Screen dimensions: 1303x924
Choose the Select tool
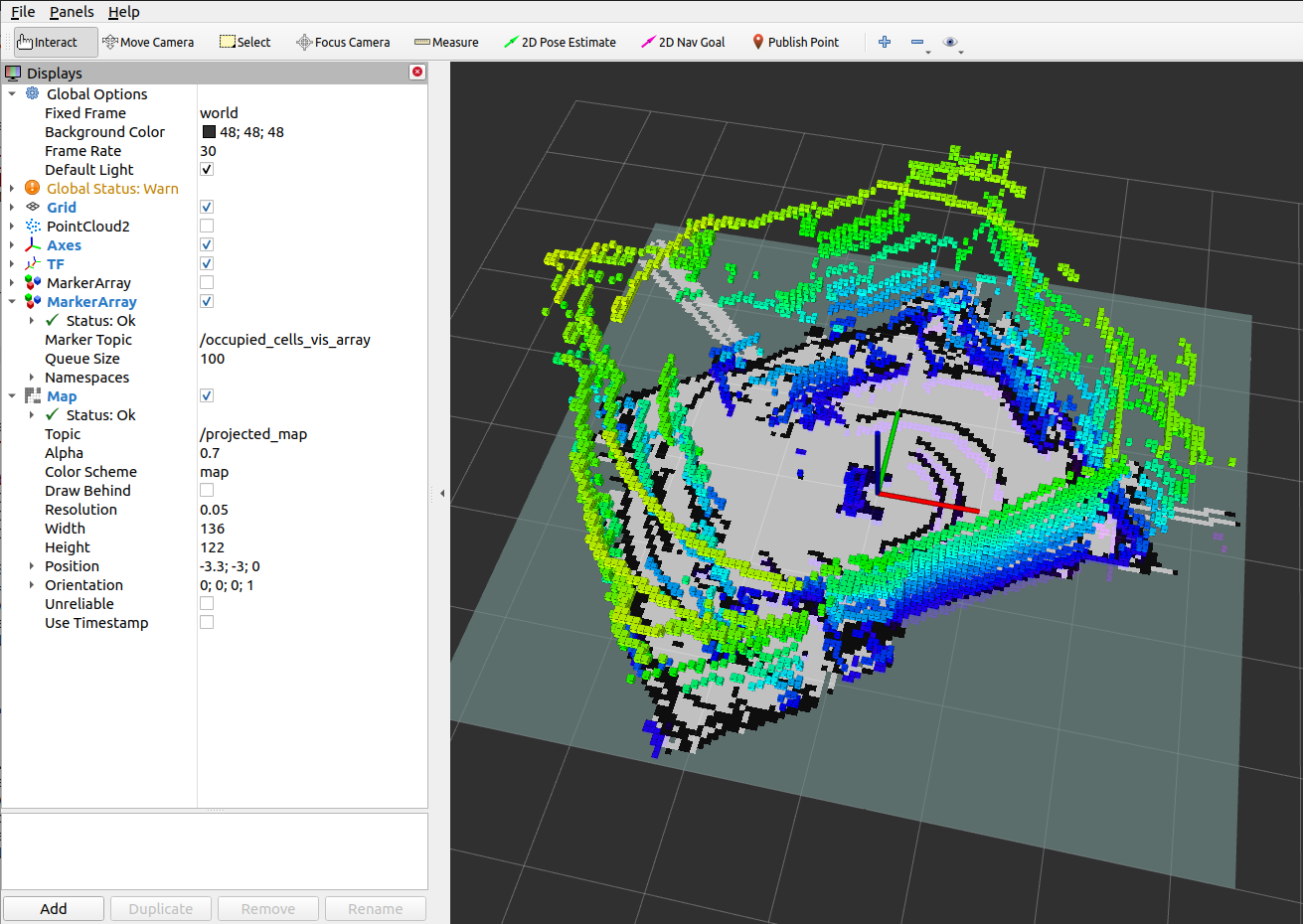(244, 42)
